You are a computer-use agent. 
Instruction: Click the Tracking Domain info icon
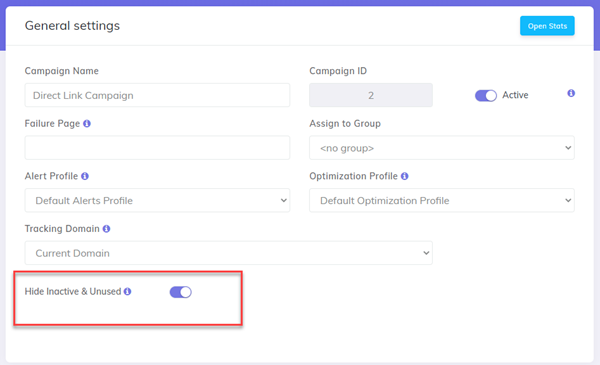[106, 229]
